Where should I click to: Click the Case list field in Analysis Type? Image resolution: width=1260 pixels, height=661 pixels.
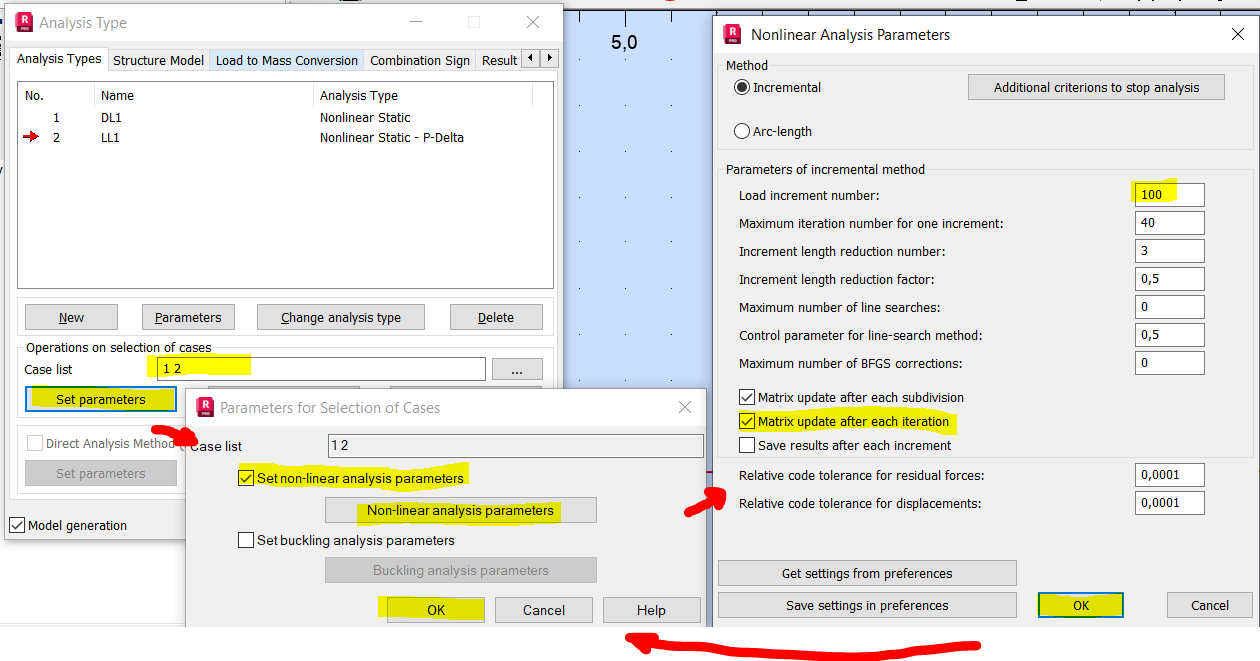click(x=320, y=369)
